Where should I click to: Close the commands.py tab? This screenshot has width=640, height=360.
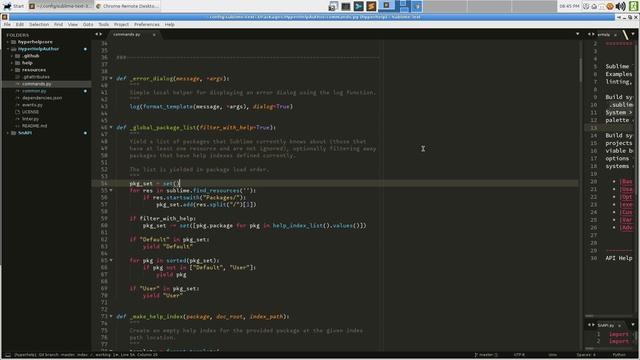pos(154,35)
